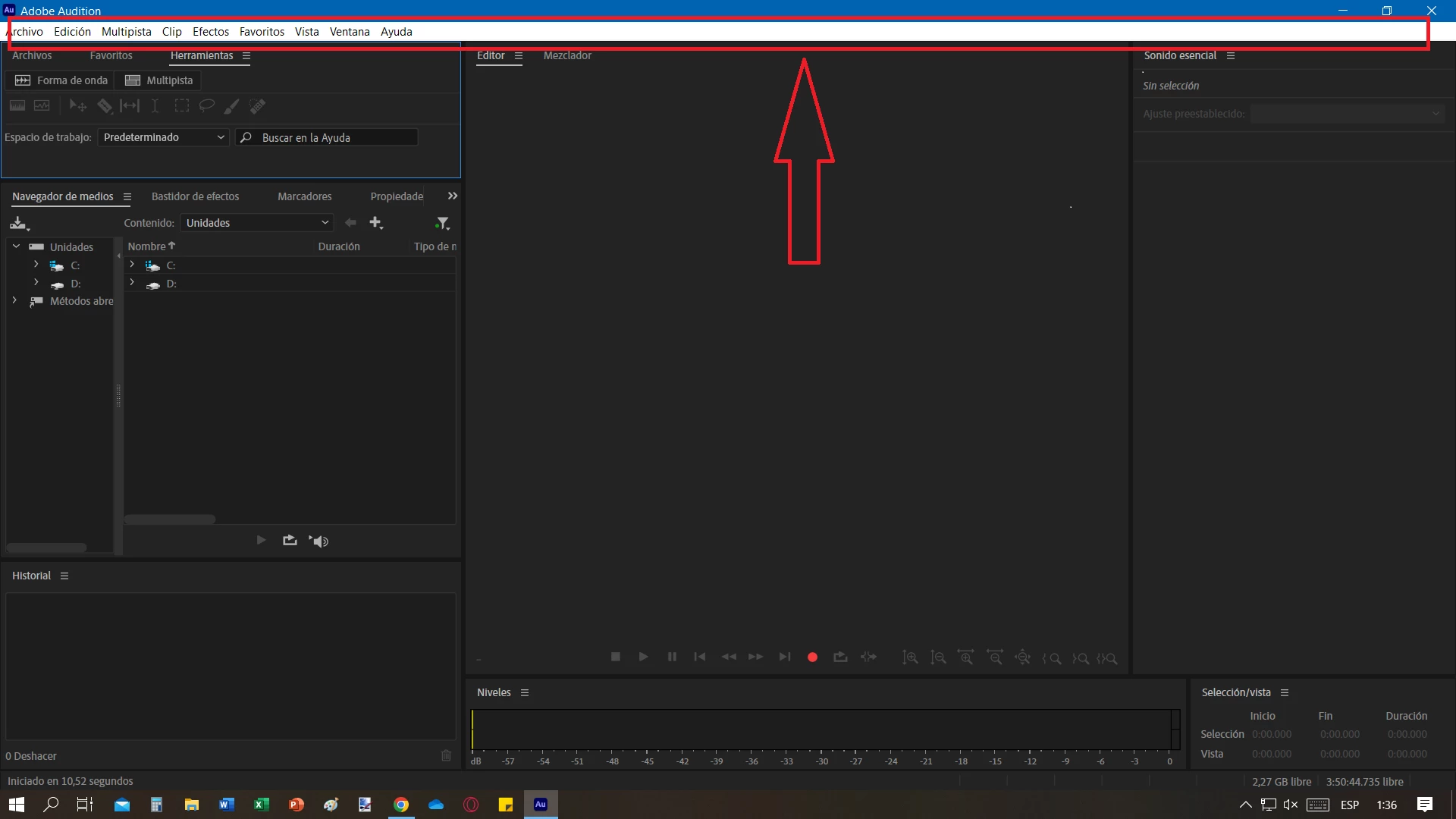Click the filter files funnel icon
The image size is (1456, 819).
pyautogui.click(x=442, y=223)
